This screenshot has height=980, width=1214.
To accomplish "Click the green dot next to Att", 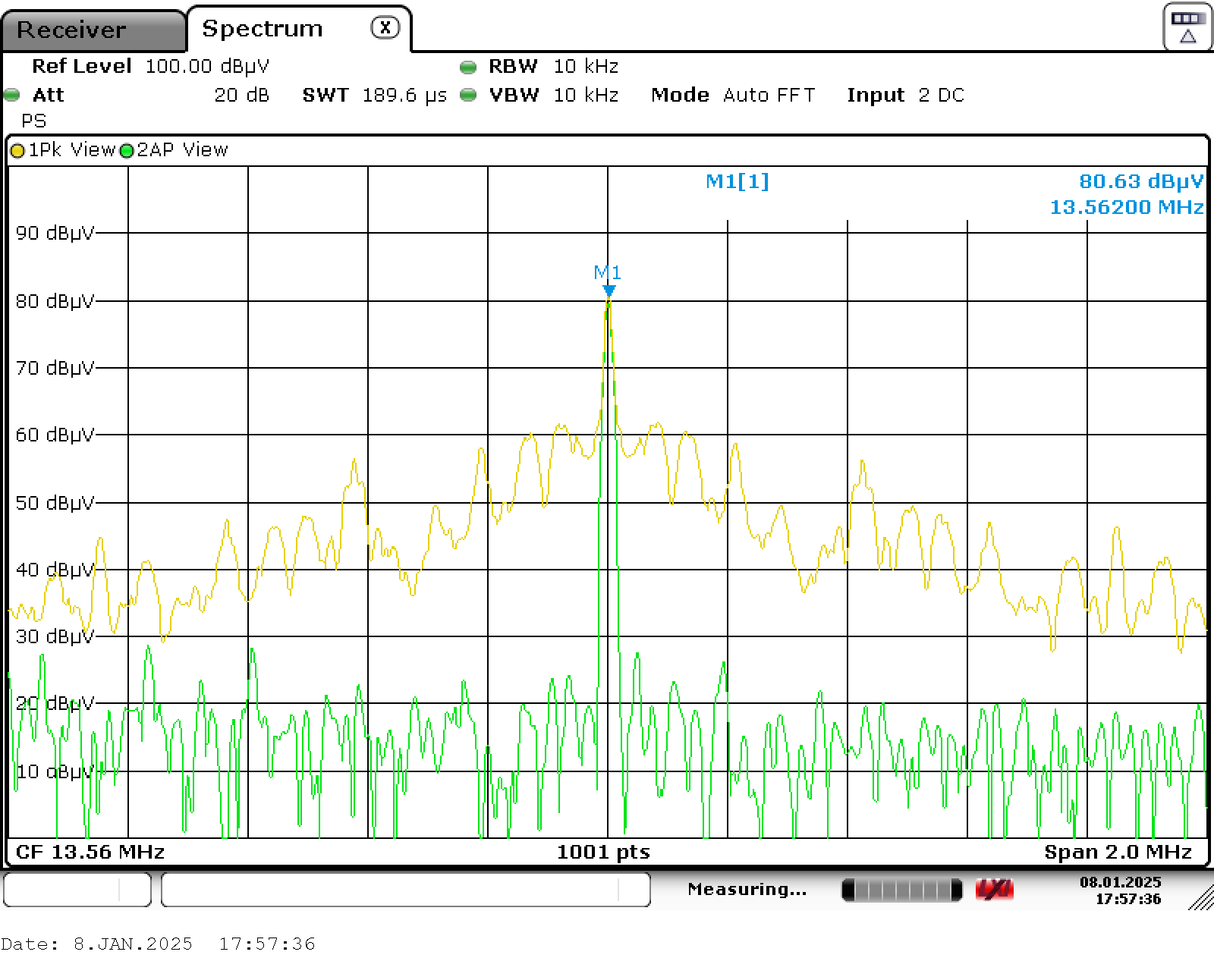I will coord(12,96).
